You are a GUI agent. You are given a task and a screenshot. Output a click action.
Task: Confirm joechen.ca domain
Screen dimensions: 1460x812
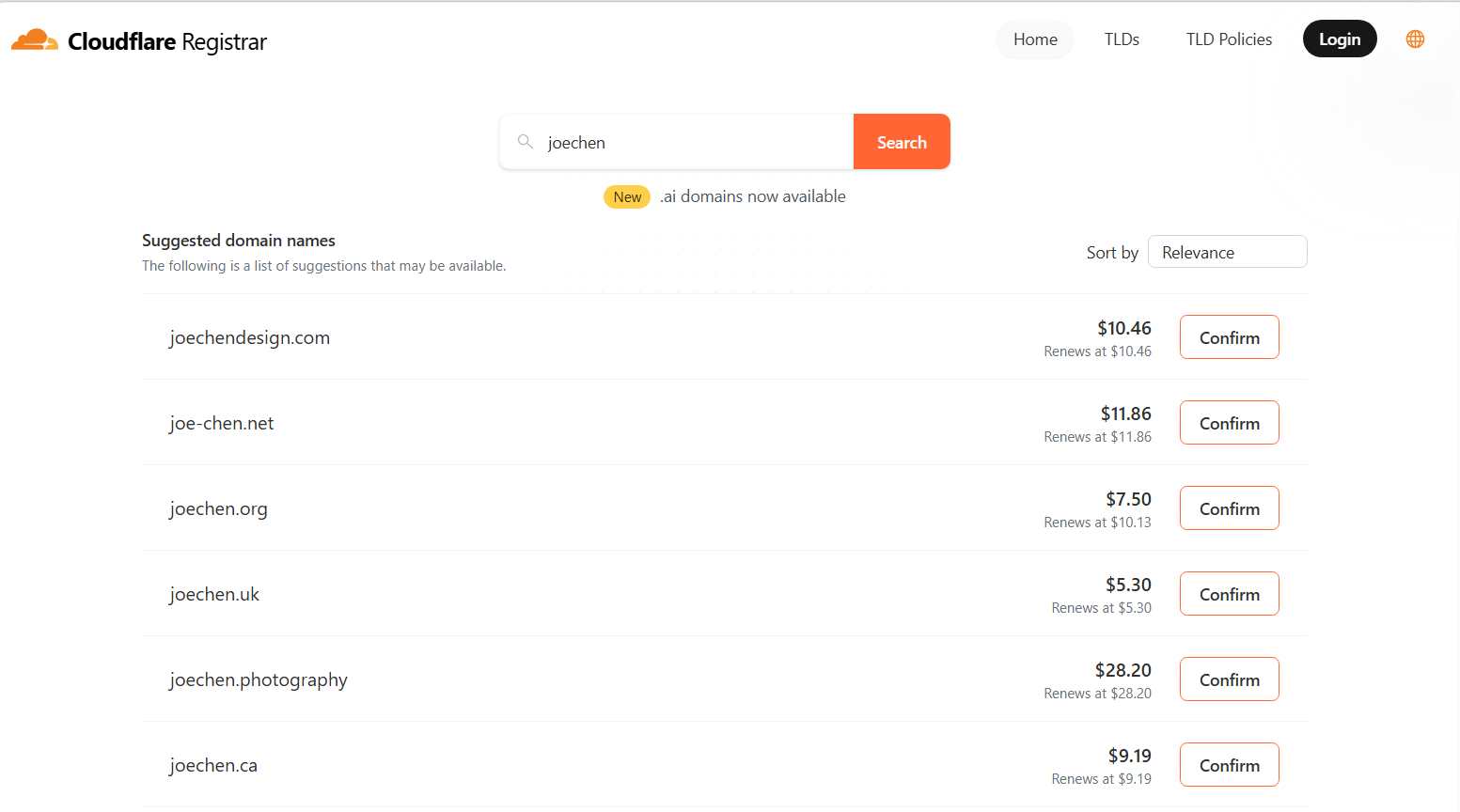click(x=1230, y=765)
